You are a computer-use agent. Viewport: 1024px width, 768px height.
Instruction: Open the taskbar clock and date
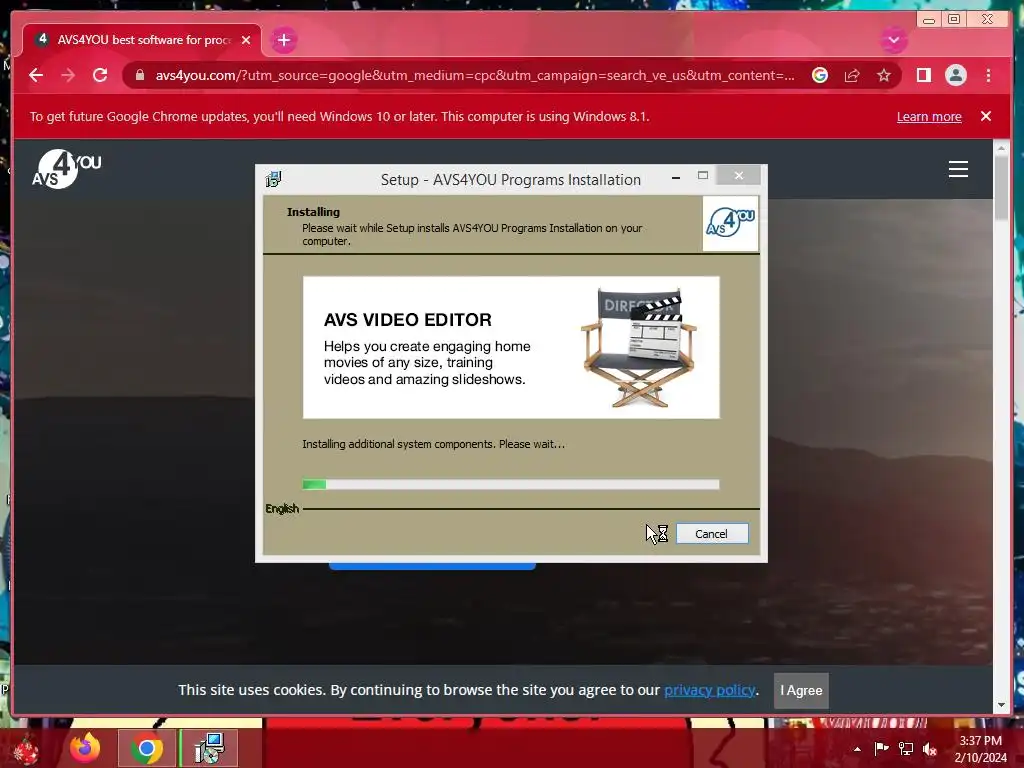tap(980, 749)
